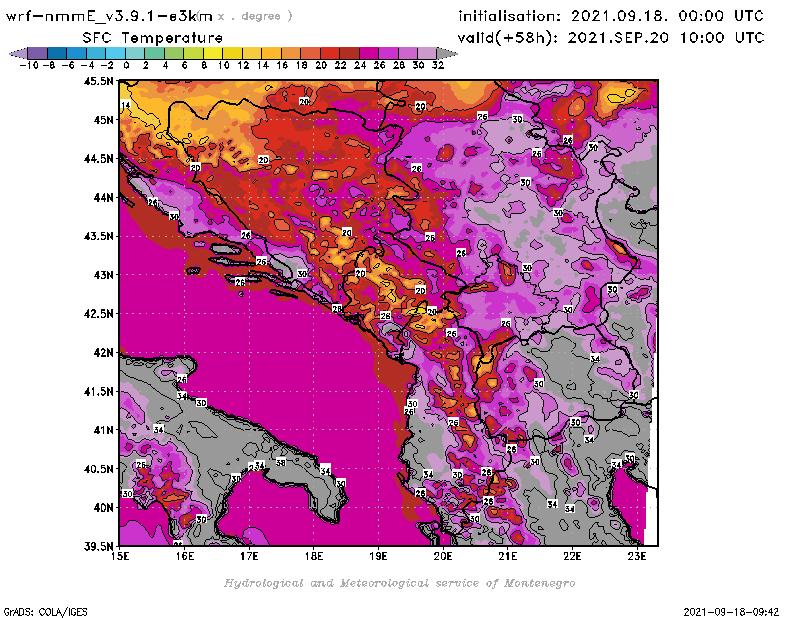Pick the teal swatch between 0 and 2
The image size is (800, 618).
135,53
